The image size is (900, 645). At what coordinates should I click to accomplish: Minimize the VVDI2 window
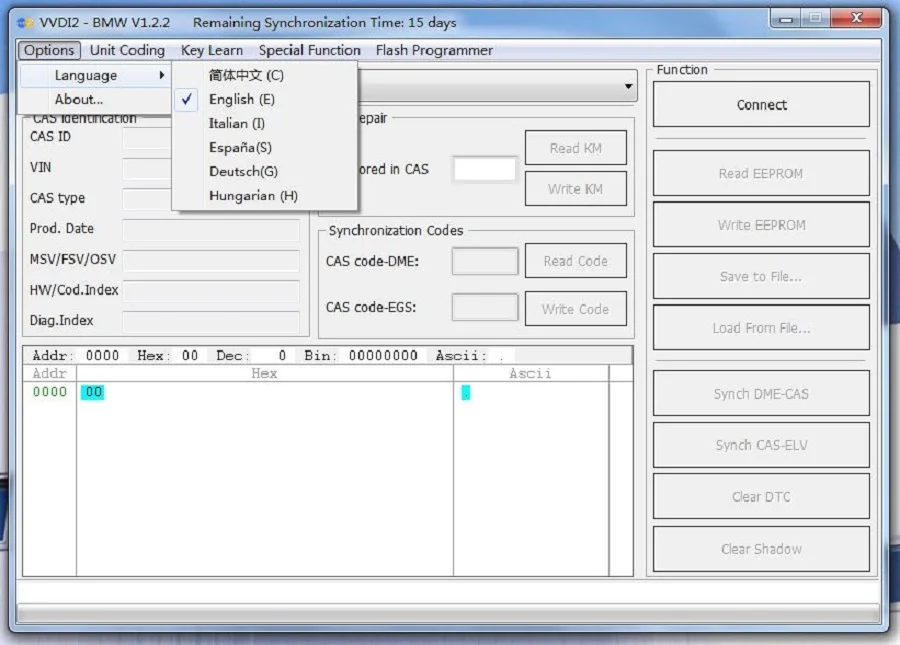pyautogui.click(x=786, y=19)
